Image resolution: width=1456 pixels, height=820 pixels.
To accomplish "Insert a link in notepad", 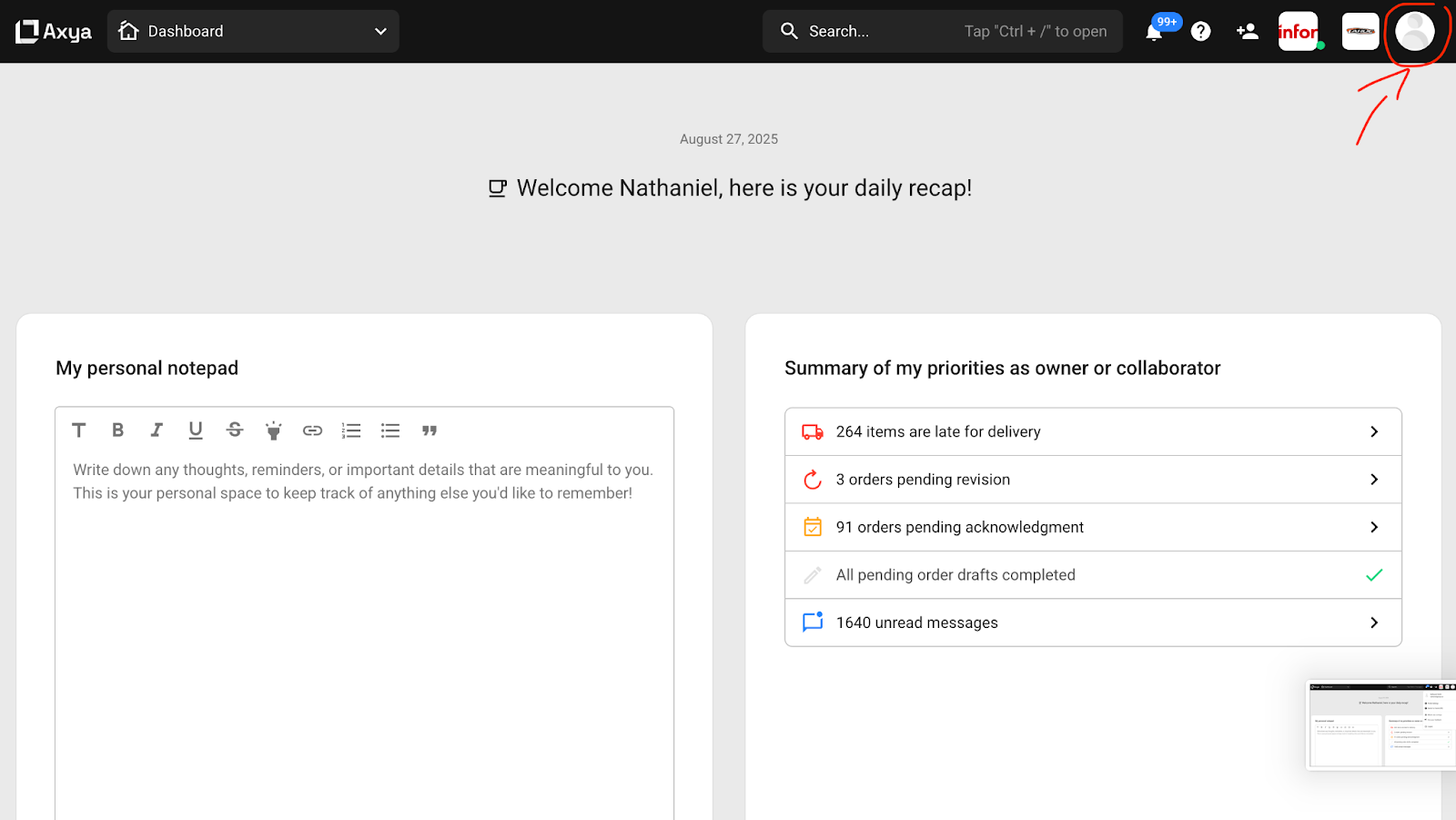I will coord(312,430).
